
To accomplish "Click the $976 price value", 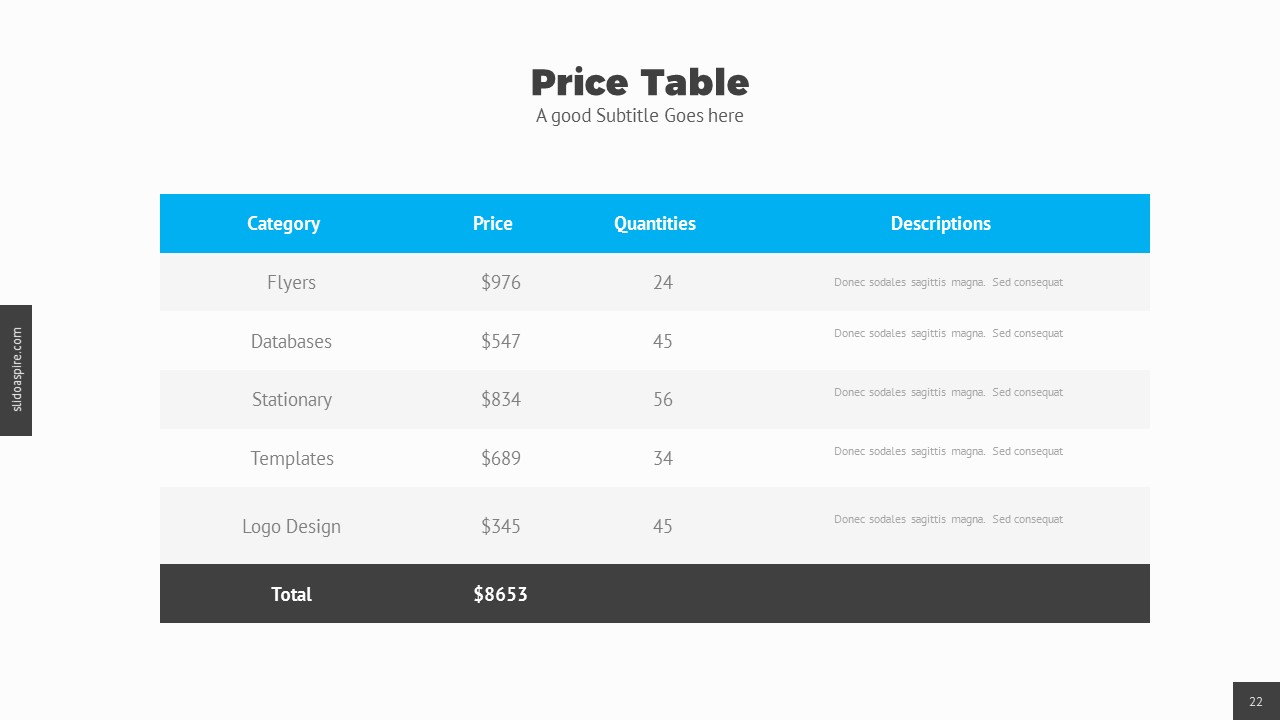I will click(501, 282).
